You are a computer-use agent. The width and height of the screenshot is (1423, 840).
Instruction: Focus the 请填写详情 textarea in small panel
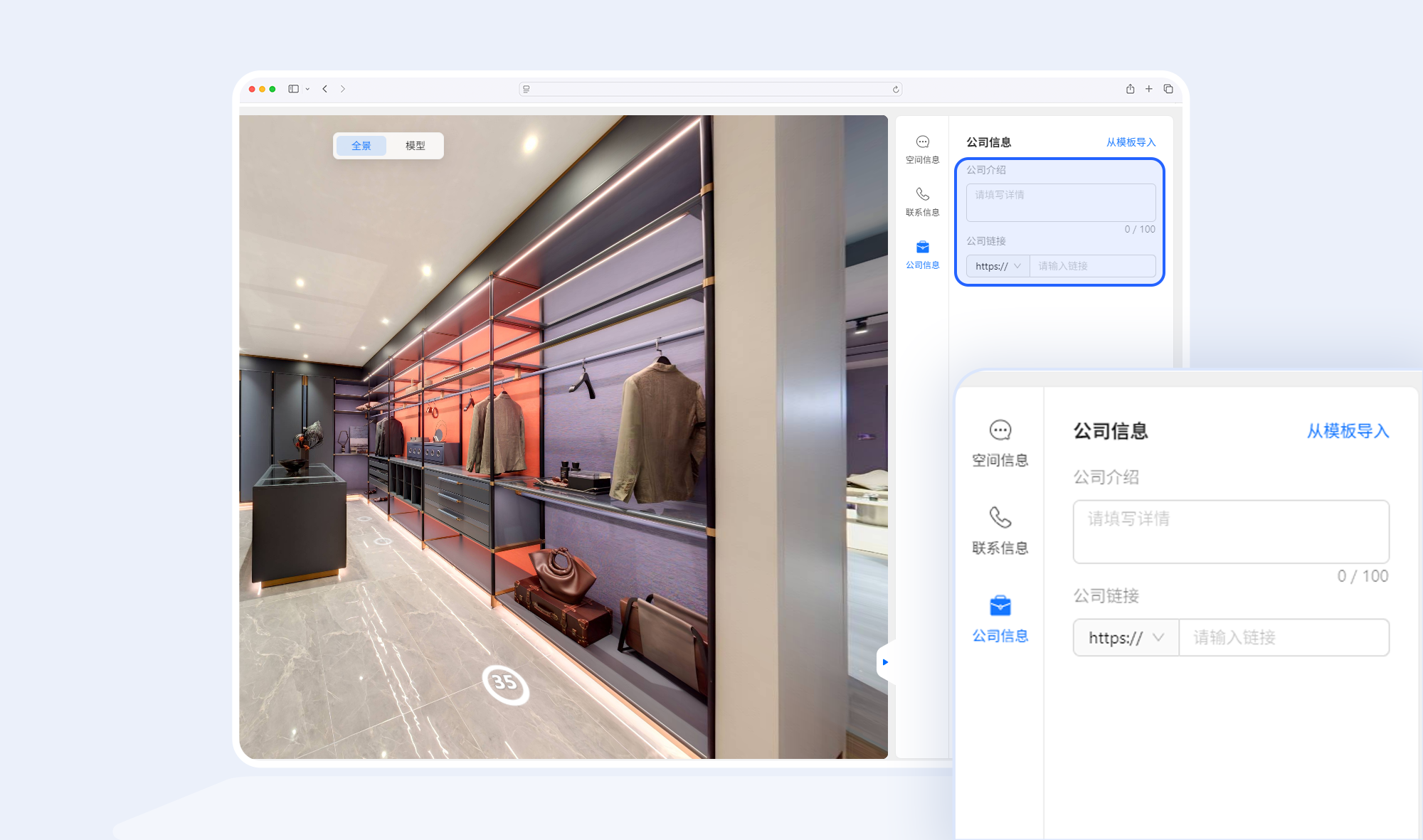tap(1061, 203)
